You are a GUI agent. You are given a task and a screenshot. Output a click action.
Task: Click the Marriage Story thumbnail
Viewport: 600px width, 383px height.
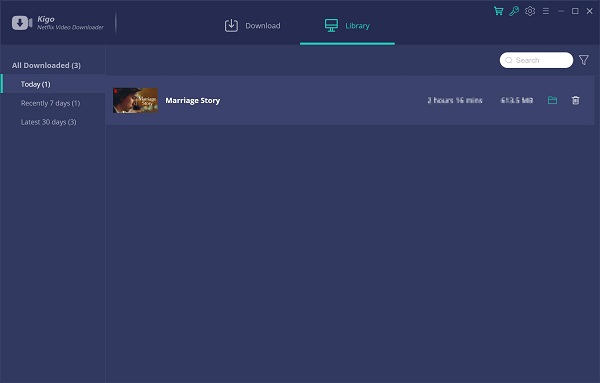(135, 100)
